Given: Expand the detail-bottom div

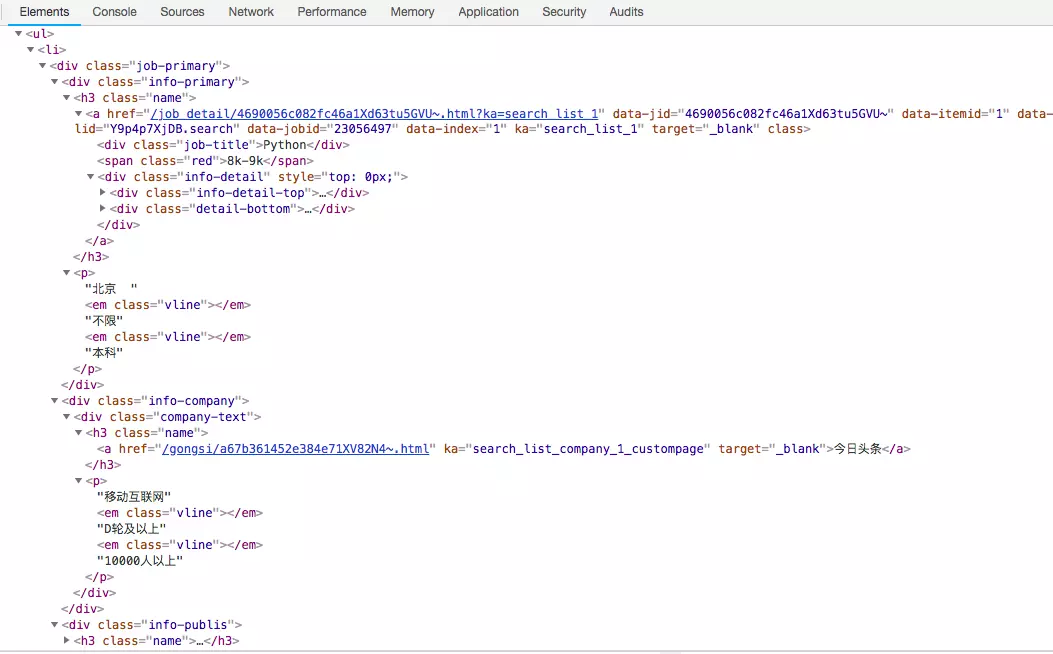Looking at the screenshot, I should tap(103, 208).
